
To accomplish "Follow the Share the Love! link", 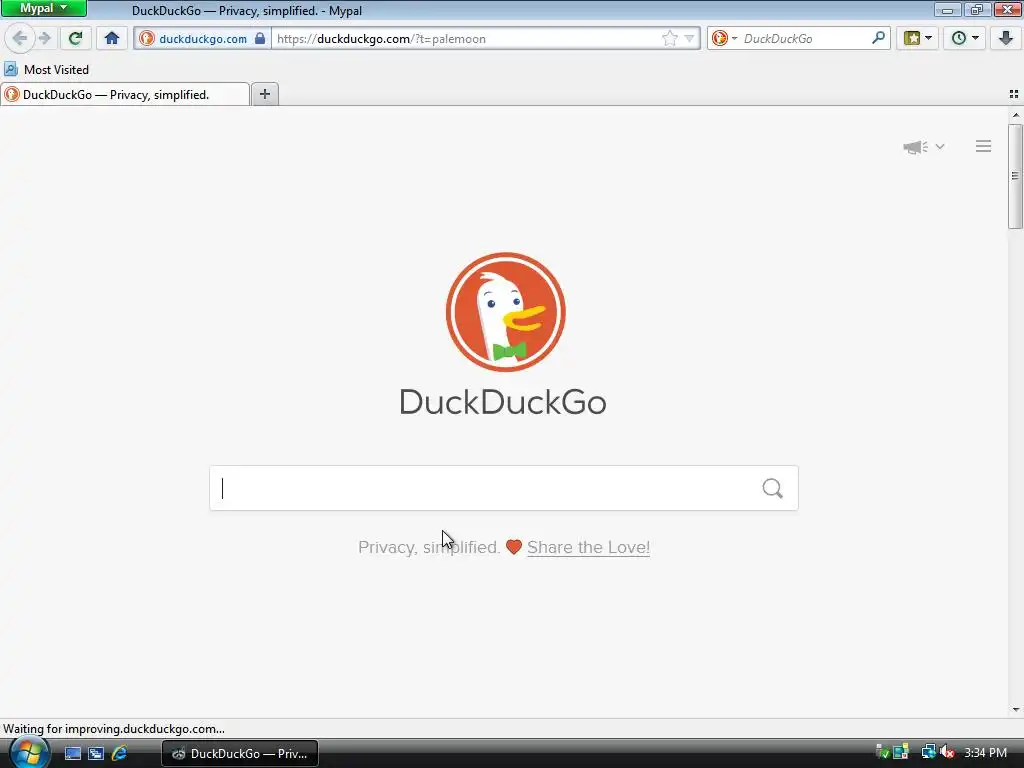I will (588, 547).
